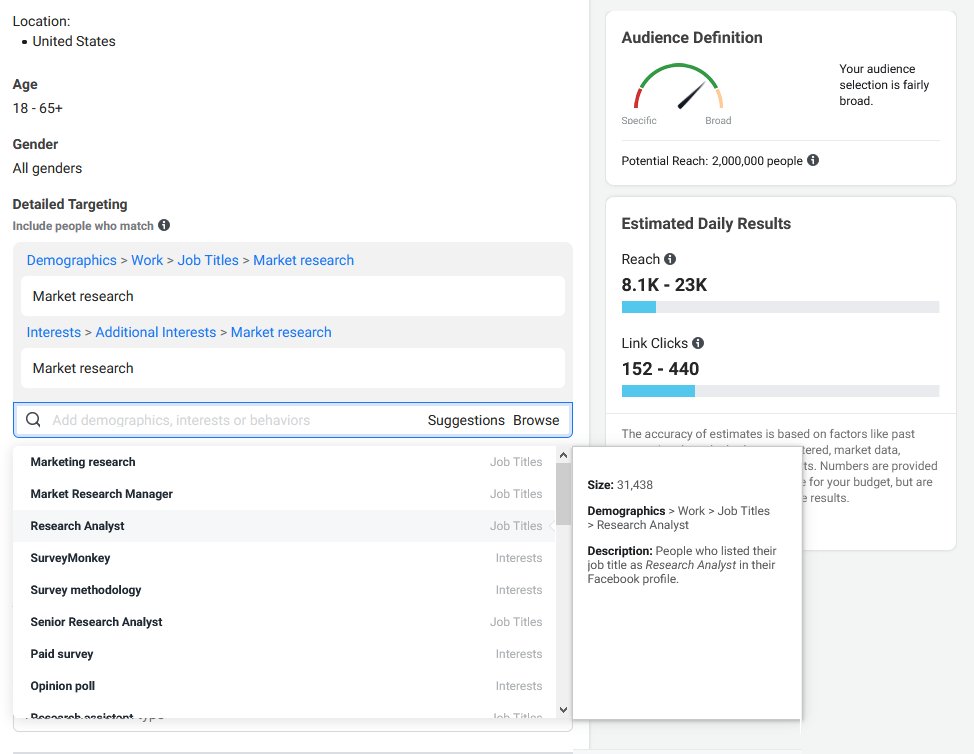The width and height of the screenshot is (974, 754).
Task: Open the Demographics breadcrumb link
Action: click(71, 260)
